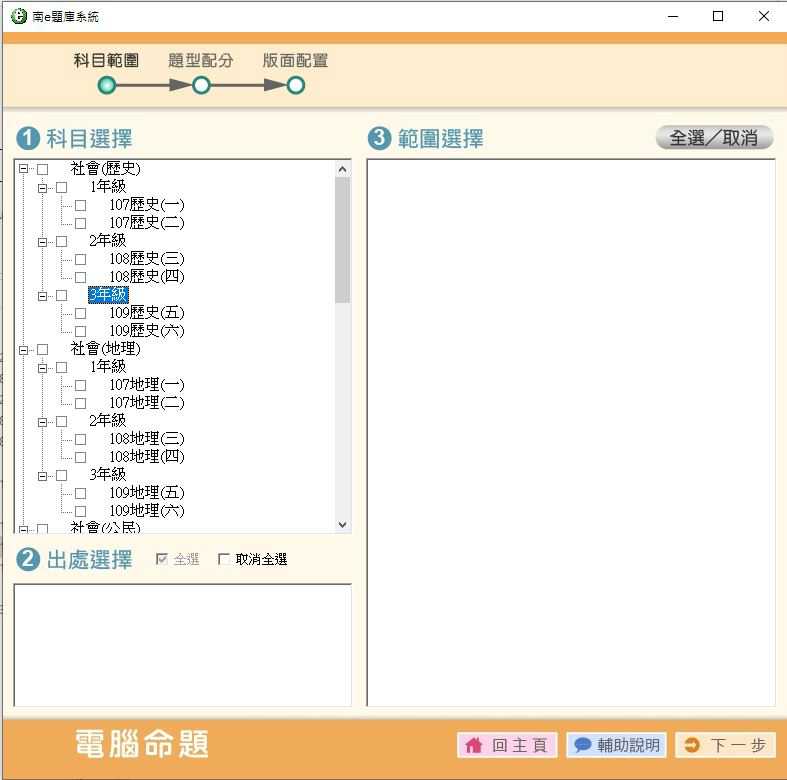The image size is (787, 780).
Task: Collapse 1年級 under 社會(歷史)
Action: click(x=43, y=188)
